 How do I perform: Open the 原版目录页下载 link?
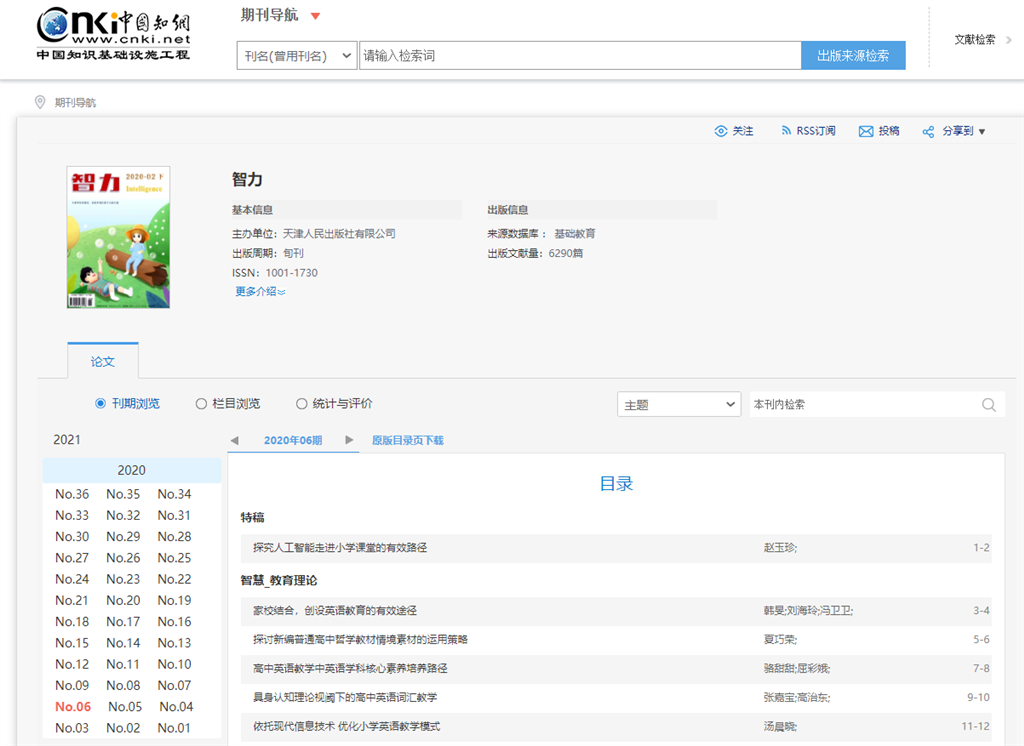coord(407,440)
